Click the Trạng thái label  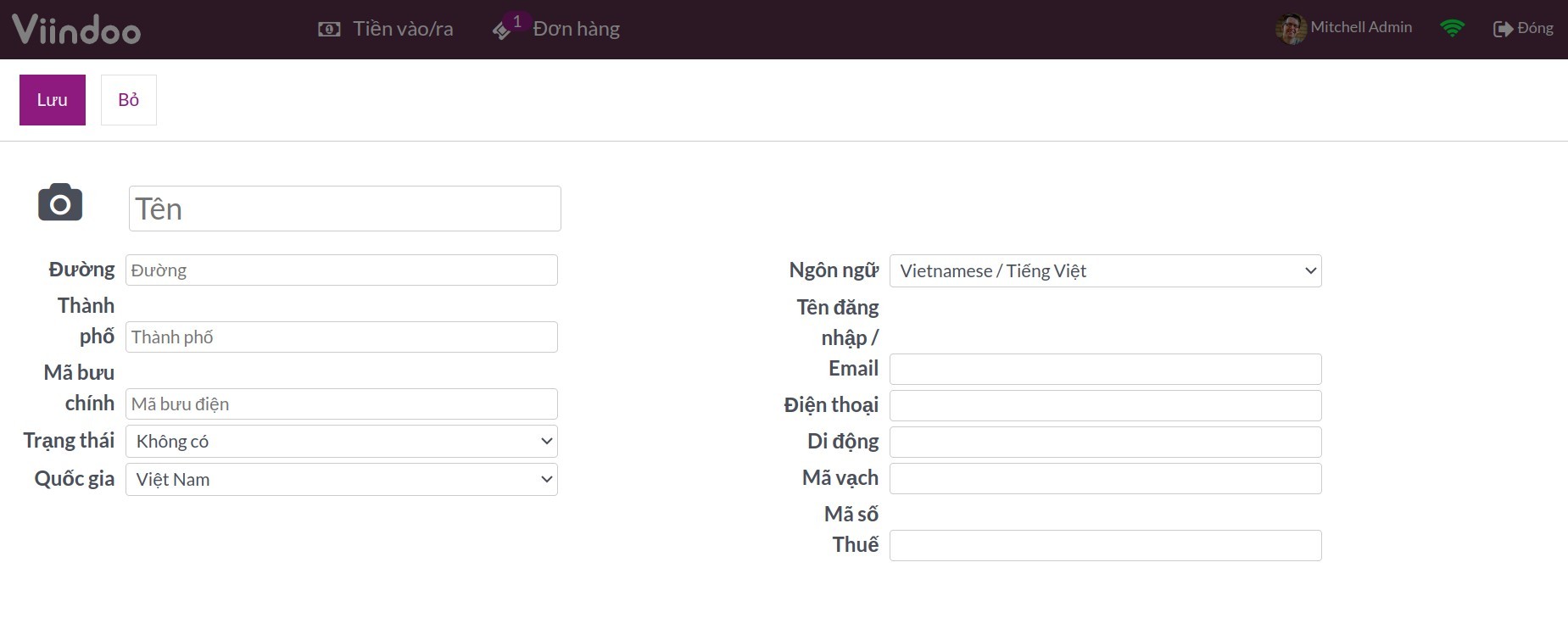point(69,441)
